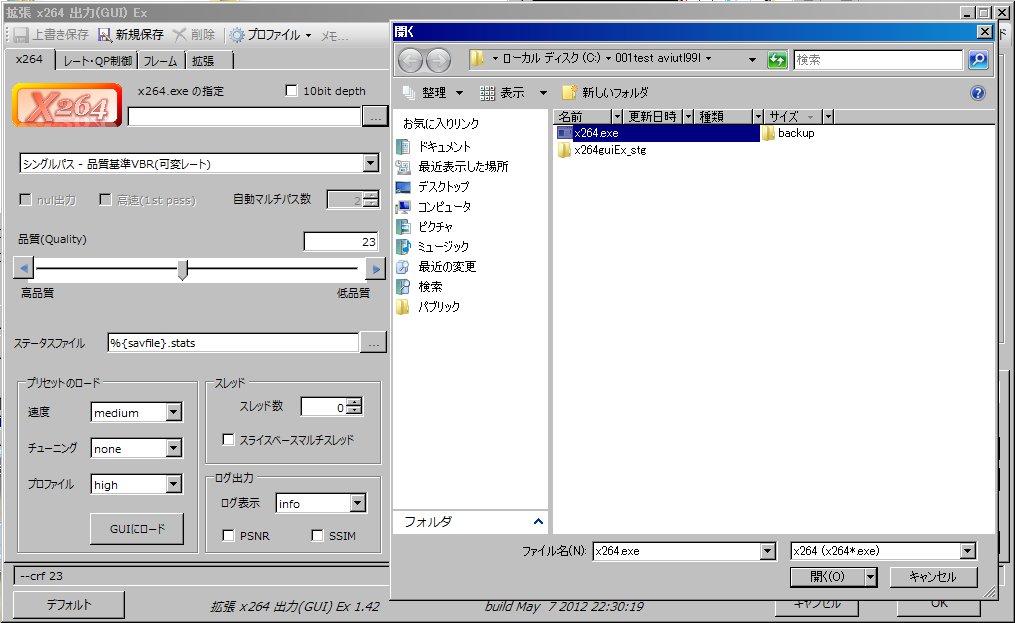Sort by the 更新日時 column header
Screen dimensions: 1015x623
pyautogui.click(x=652, y=117)
